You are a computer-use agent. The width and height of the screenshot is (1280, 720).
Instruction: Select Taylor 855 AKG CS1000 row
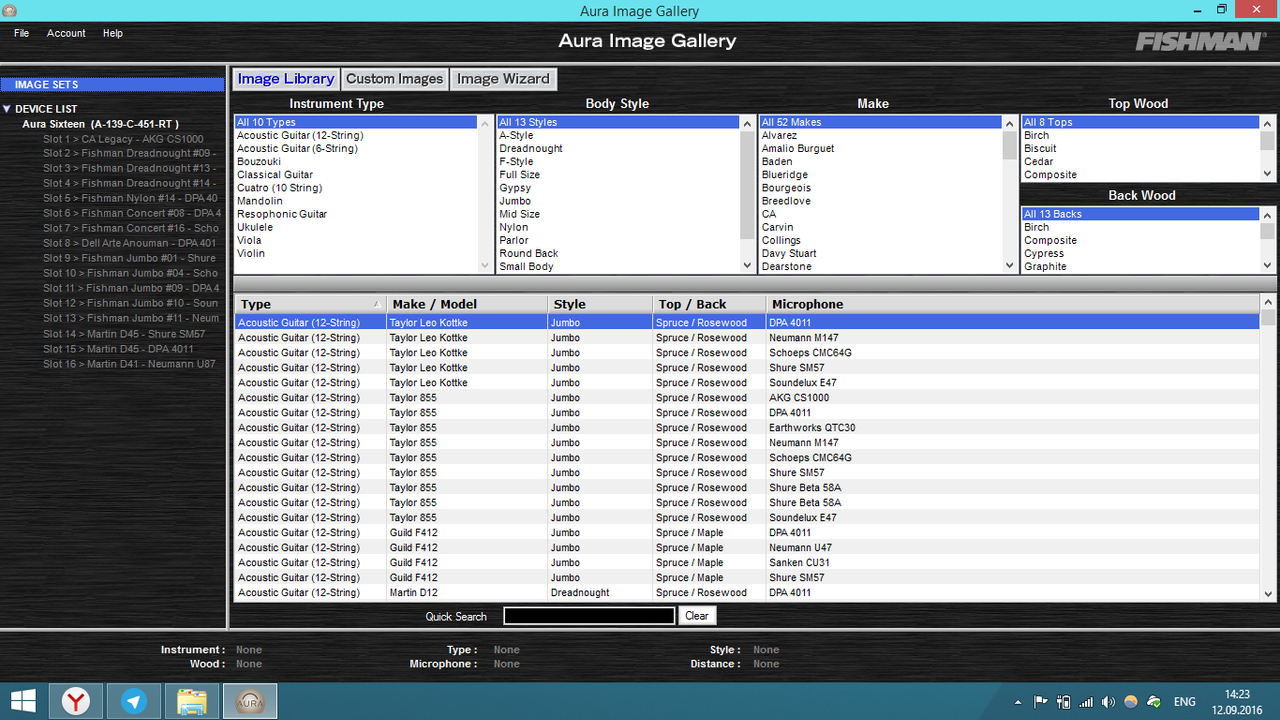747,397
